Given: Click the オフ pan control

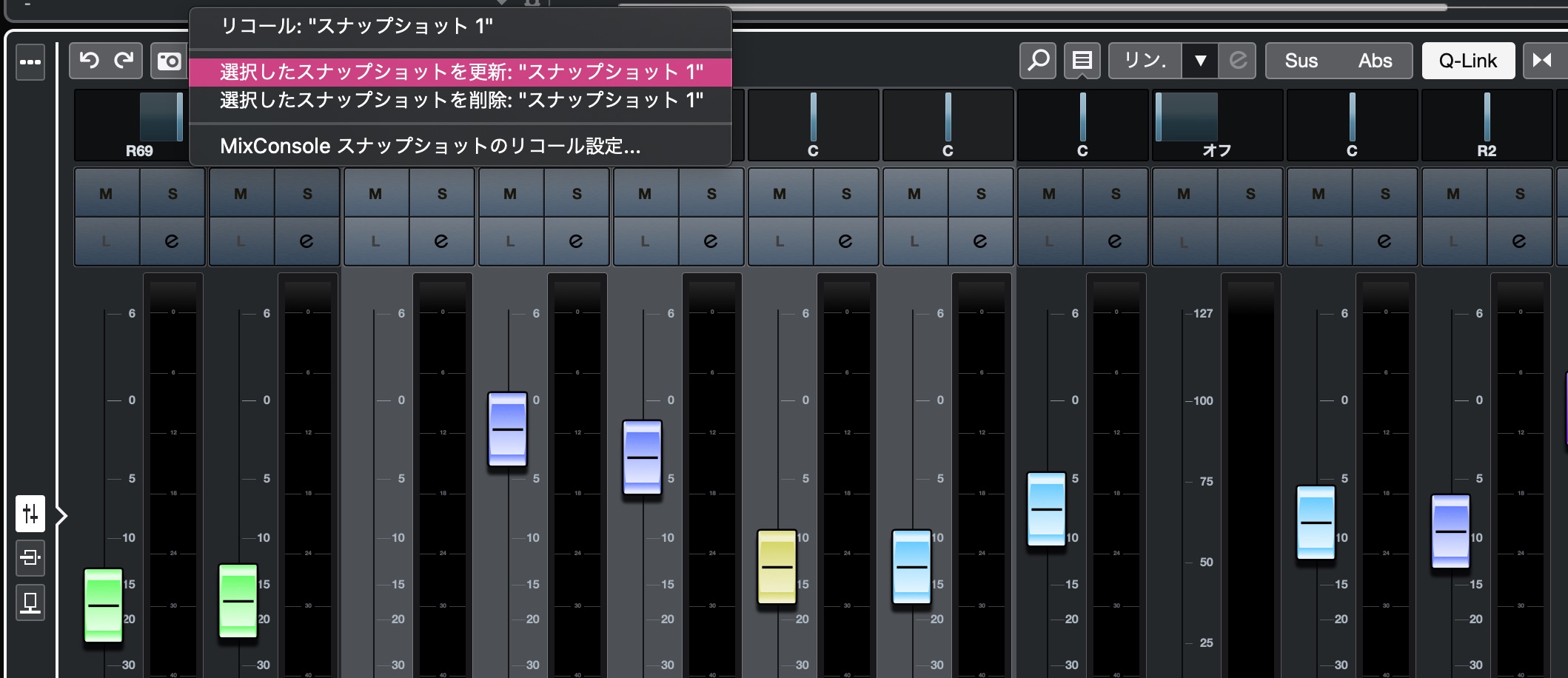Looking at the screenshot, I should [1217, 124].
